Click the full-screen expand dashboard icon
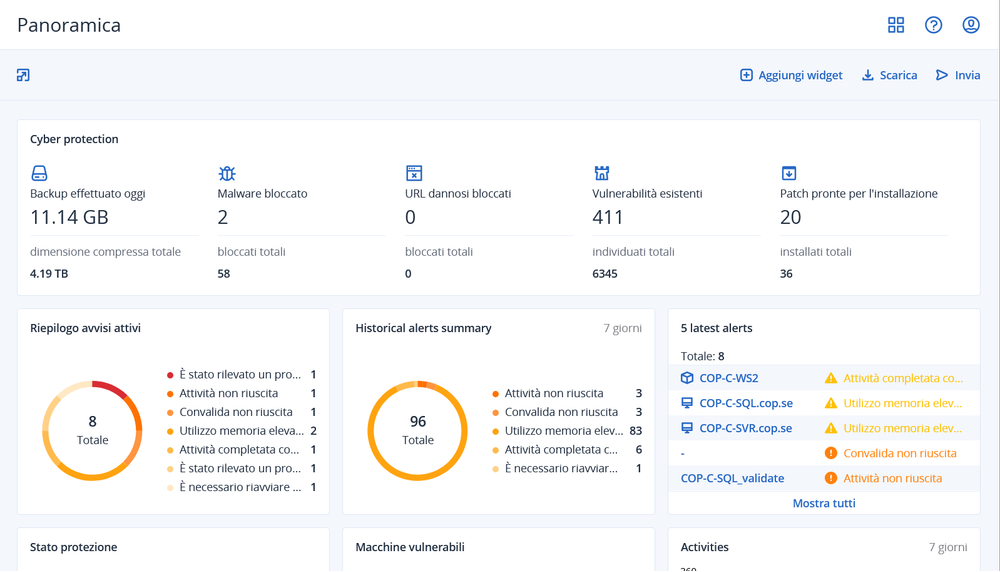The width and height of the screenshot is (1000, 572). pos(24,75)
